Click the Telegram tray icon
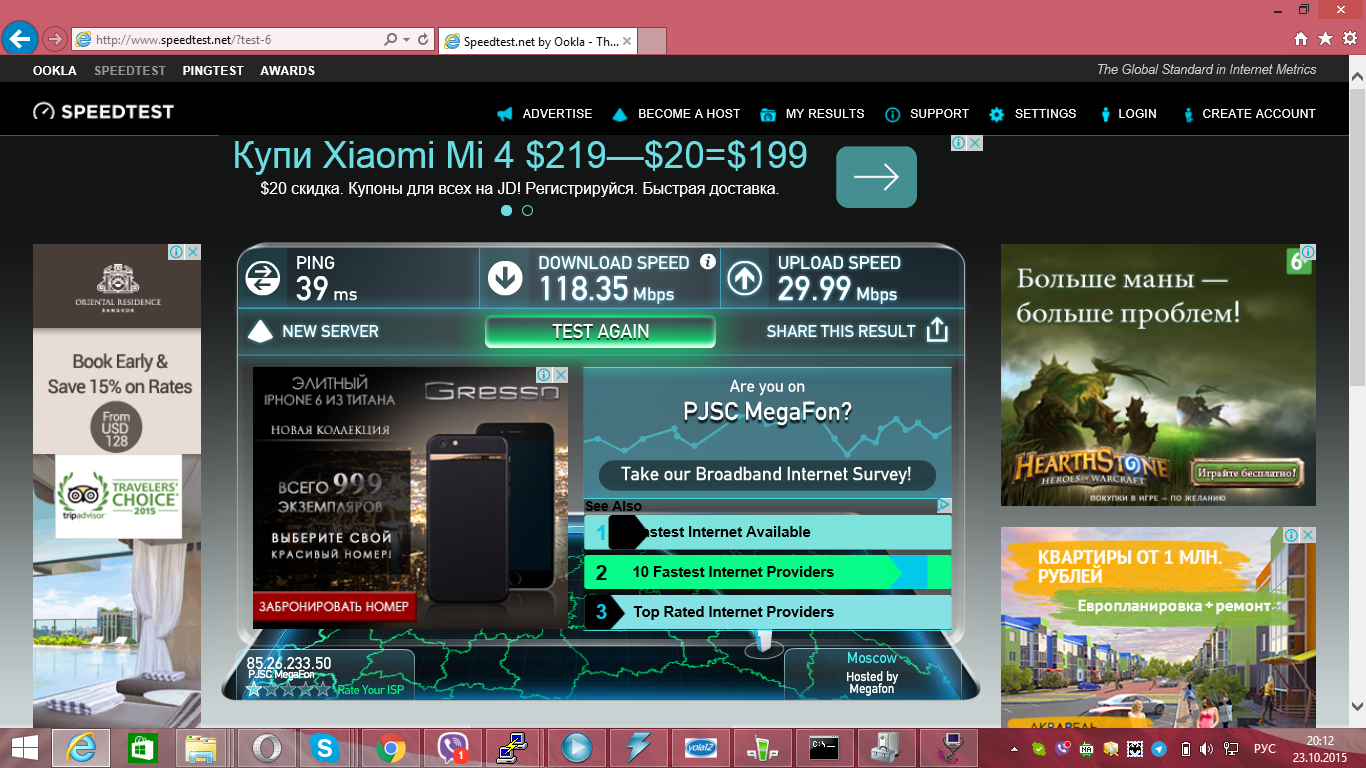This screenshot has height=768, width=1366. [x=1160, y=748]
